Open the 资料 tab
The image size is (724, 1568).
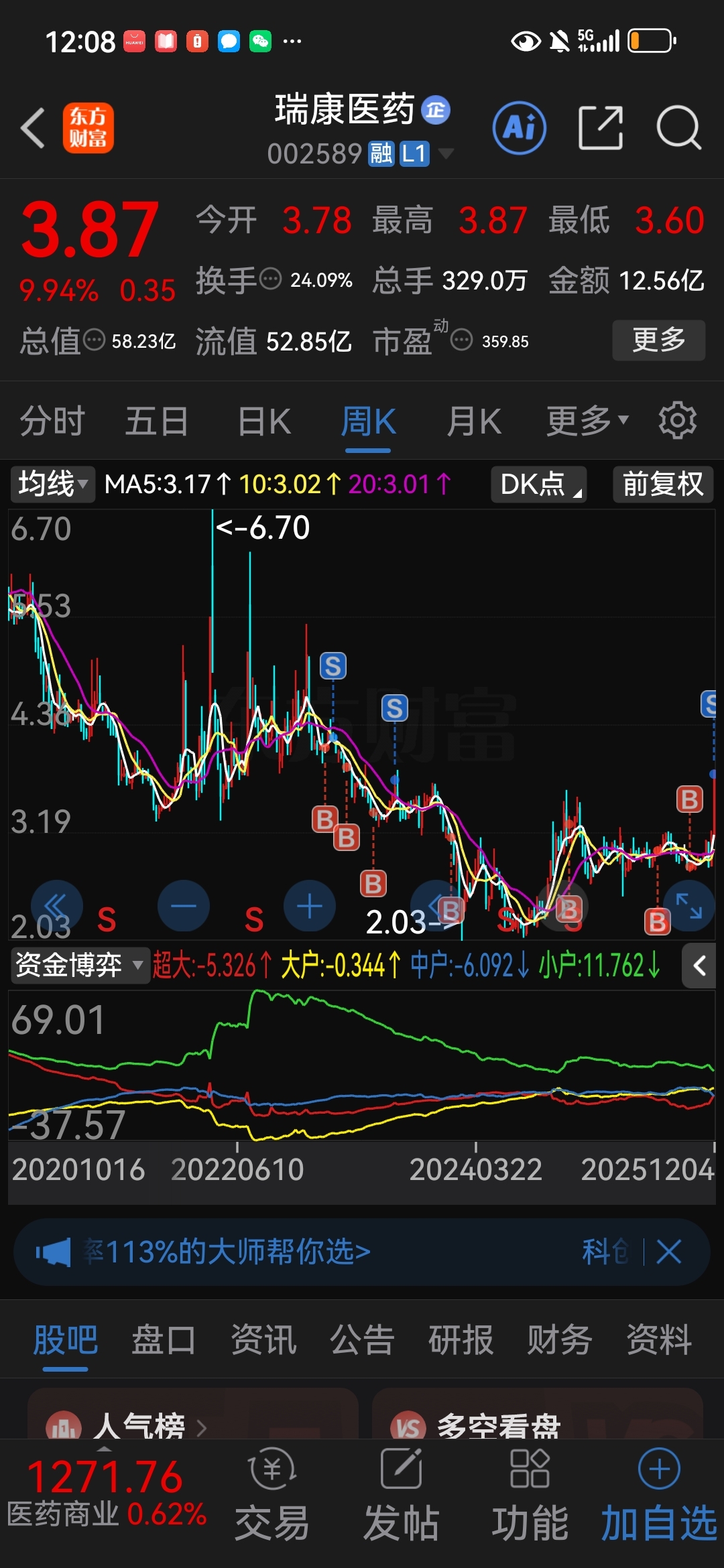click(658, 1340)
